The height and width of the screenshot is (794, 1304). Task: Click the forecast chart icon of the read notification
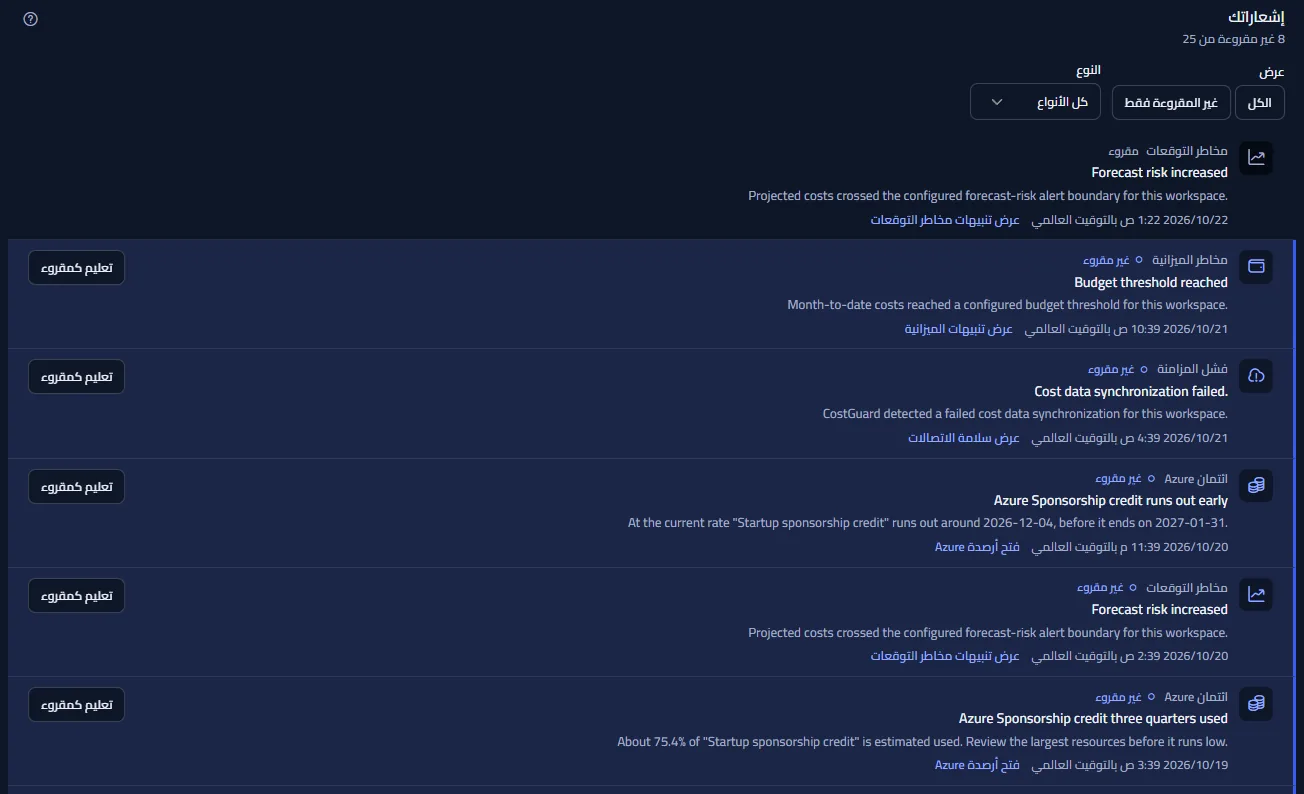click(x=1256, y=158)
